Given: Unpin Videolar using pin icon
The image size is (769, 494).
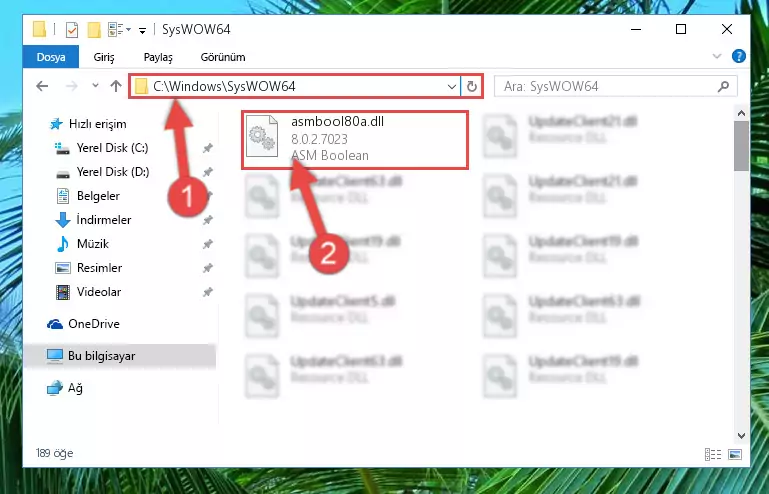Looking at the screenshot, I should coord(207,292).
